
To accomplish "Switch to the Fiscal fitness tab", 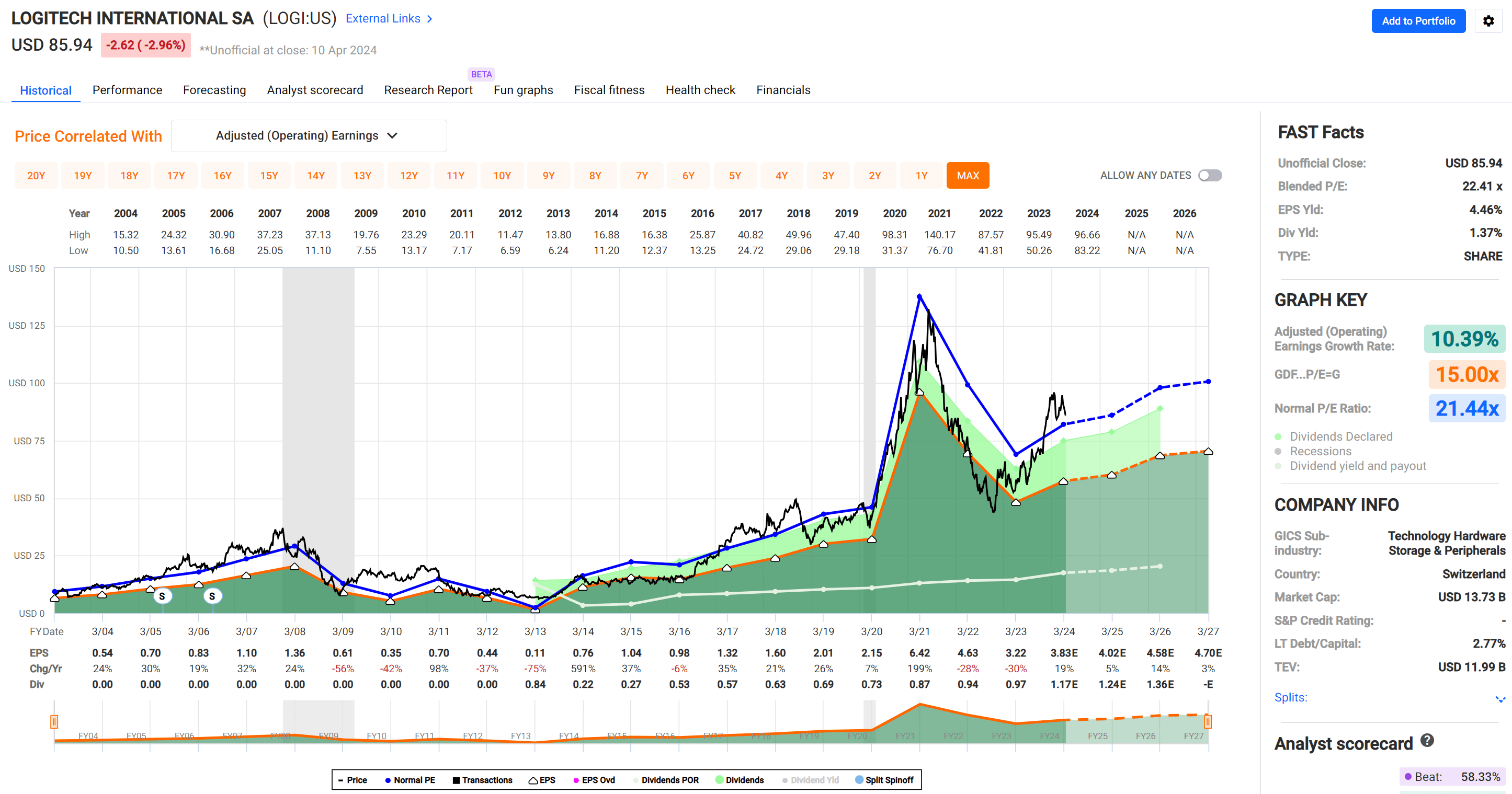I will (609, 90).
